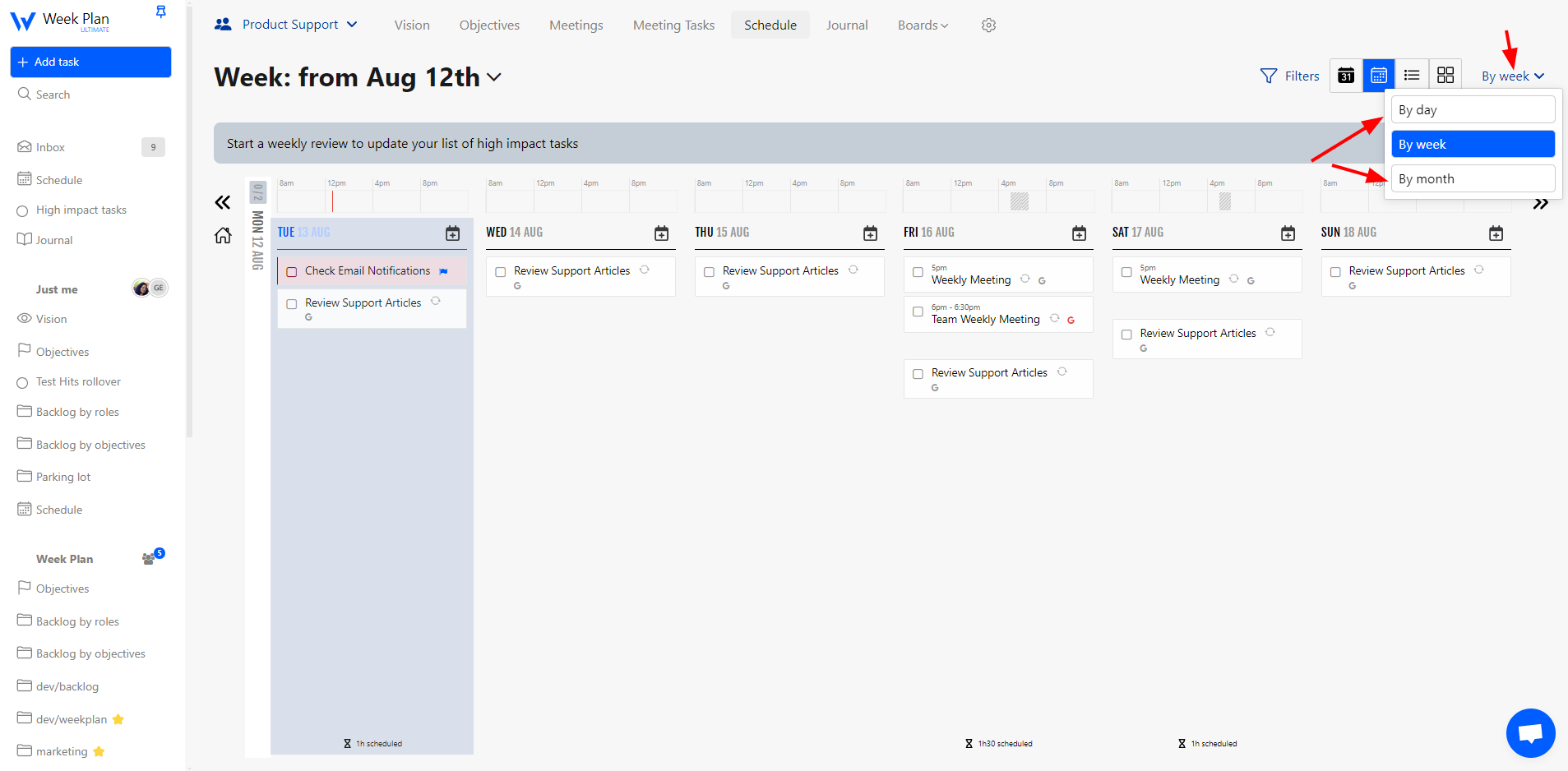This screenshot has width=1568, height=771.
Task: Toggle the By week view dropdown
Action: click(x=1512, y=76)
